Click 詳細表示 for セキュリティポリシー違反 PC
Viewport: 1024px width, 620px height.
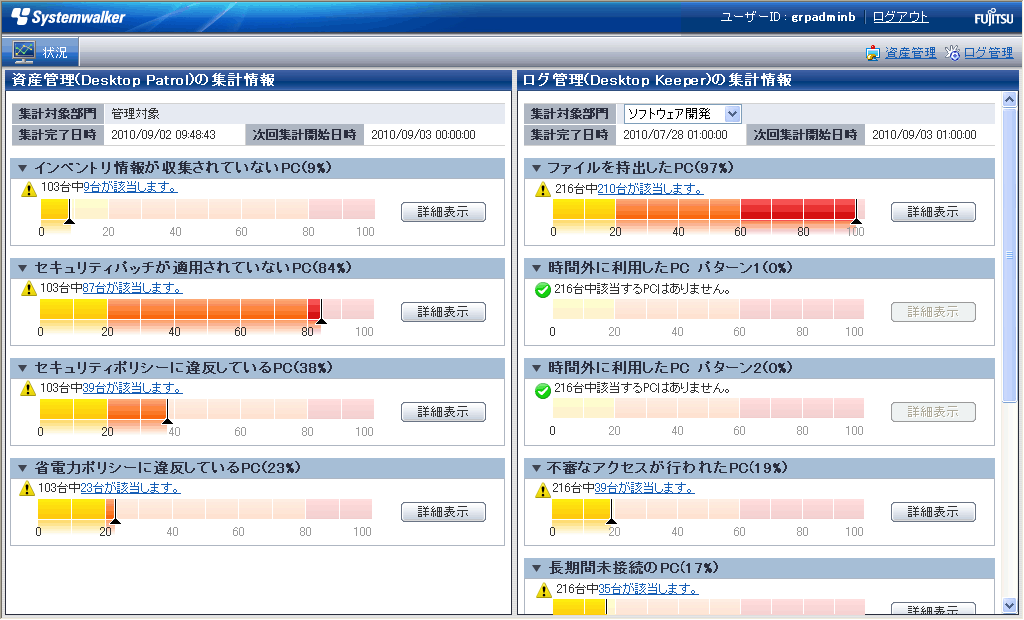(443, 412)
